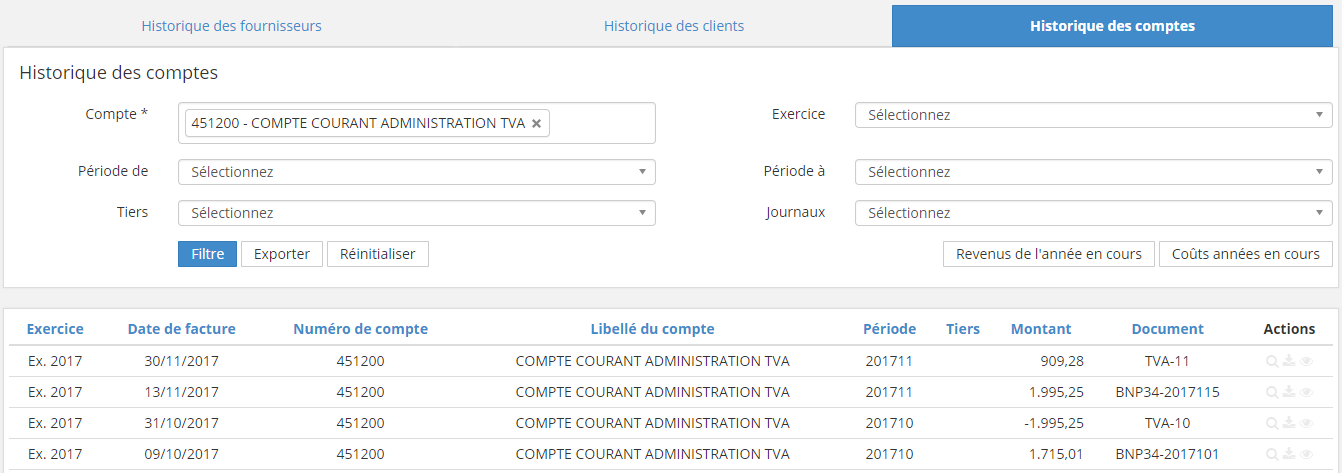Toggle the eye icon for TVA-10

click(x=1306, y=424)
